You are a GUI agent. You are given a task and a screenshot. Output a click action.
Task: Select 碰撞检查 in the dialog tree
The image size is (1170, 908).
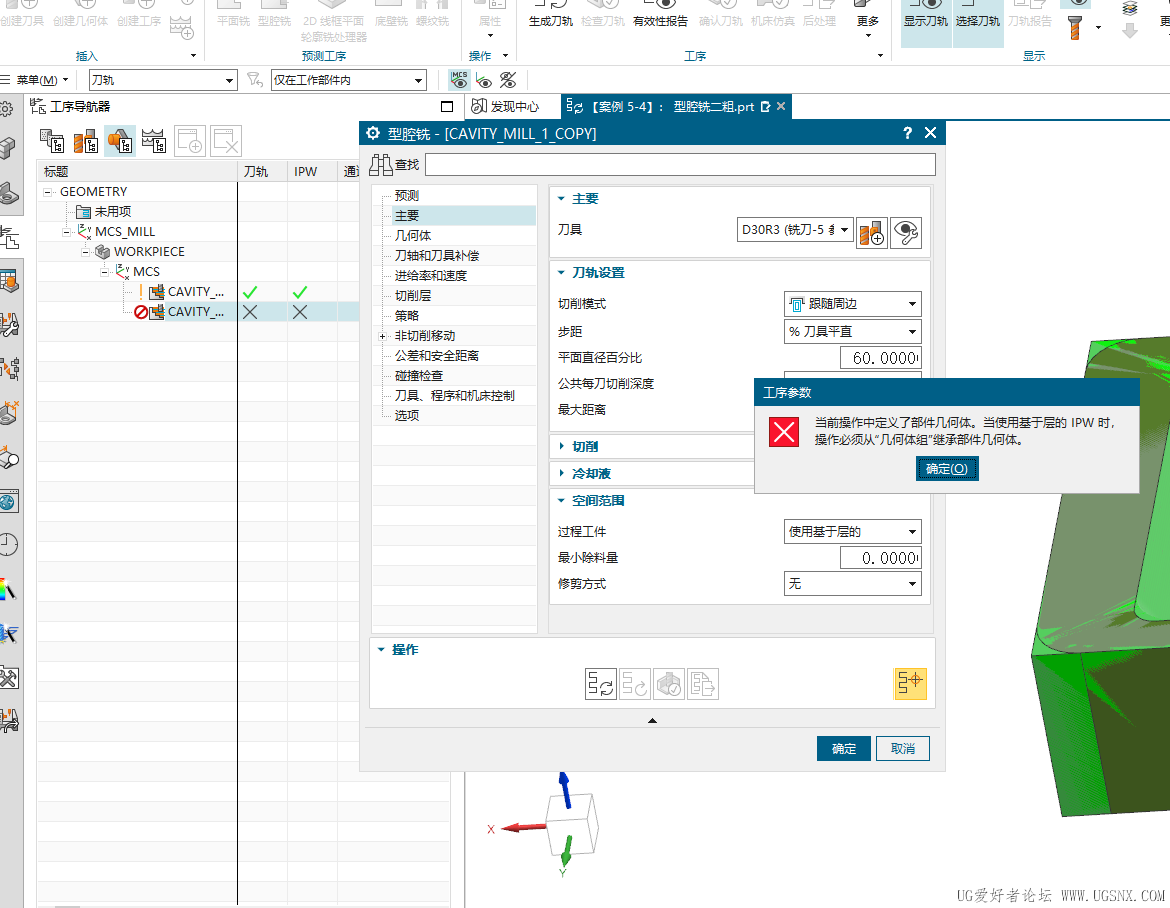(419, 375)
